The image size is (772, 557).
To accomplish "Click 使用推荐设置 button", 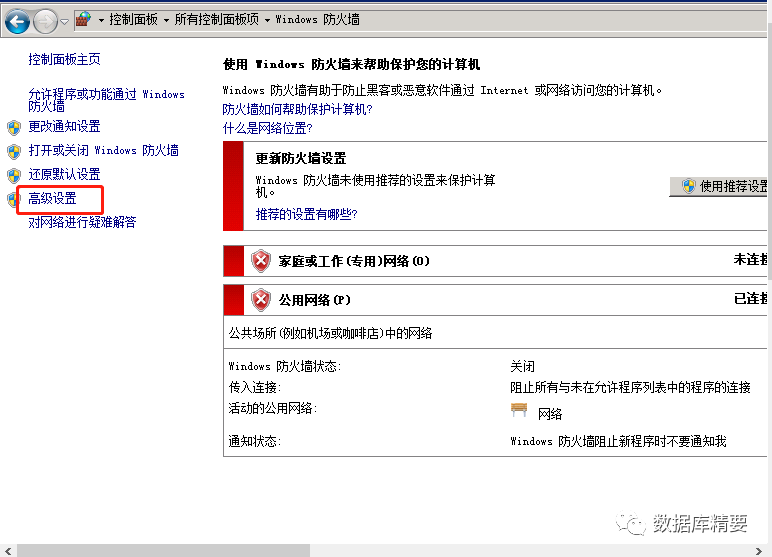I will pos(719,186).
